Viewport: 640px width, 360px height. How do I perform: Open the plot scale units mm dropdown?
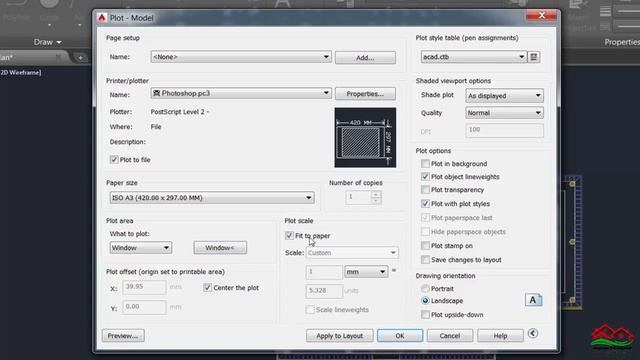366,272
